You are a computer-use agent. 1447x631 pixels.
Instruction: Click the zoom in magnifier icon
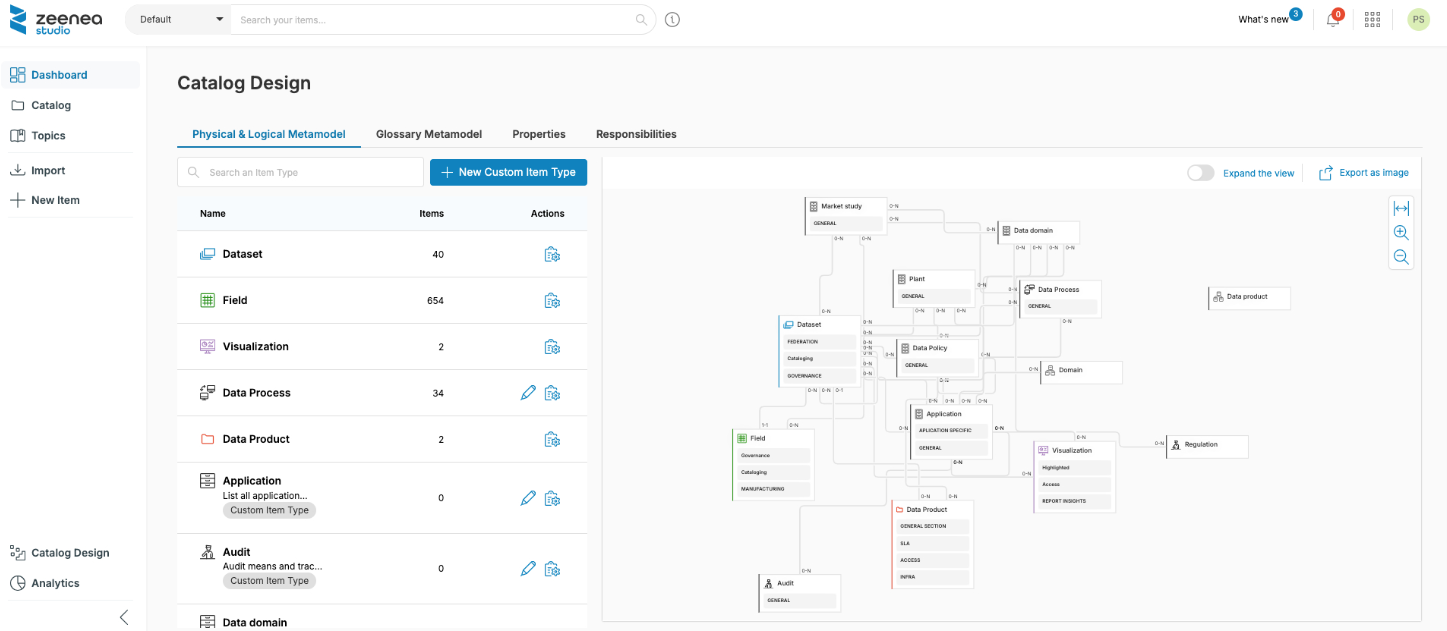[1401, 233]
